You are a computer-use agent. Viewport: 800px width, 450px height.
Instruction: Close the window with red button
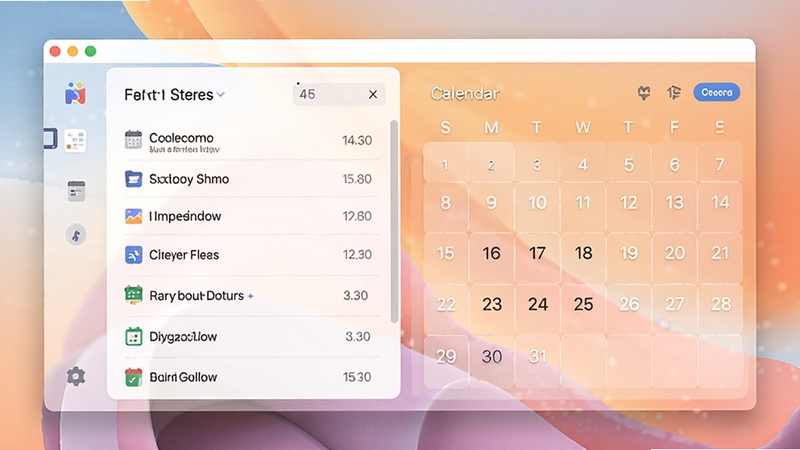(x=55, y=52)
